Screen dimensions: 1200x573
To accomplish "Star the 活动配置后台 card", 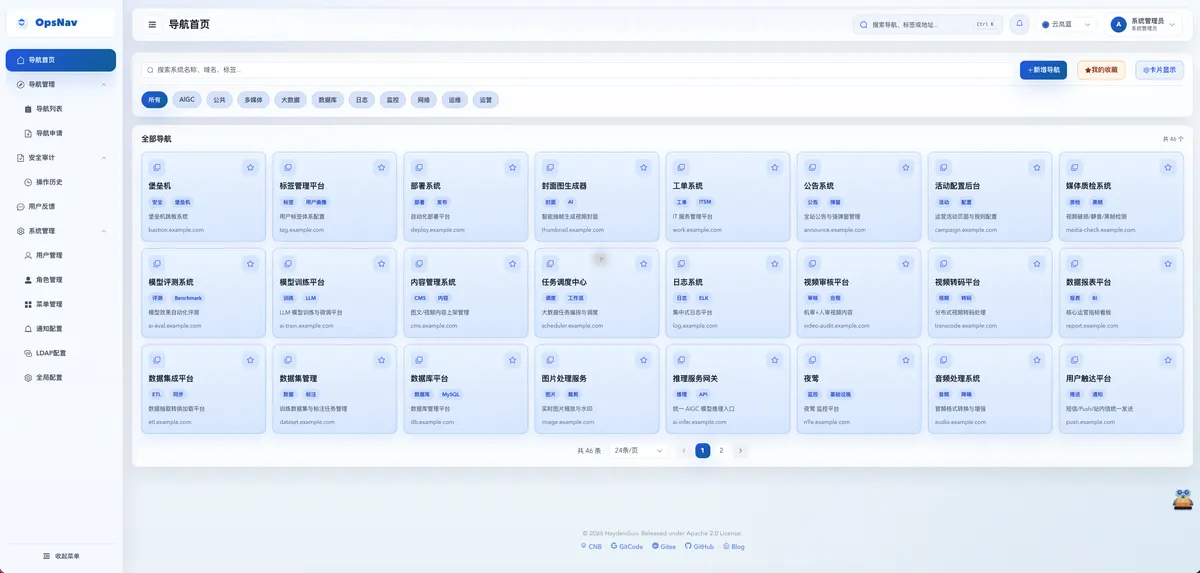I will [1036, 167].
